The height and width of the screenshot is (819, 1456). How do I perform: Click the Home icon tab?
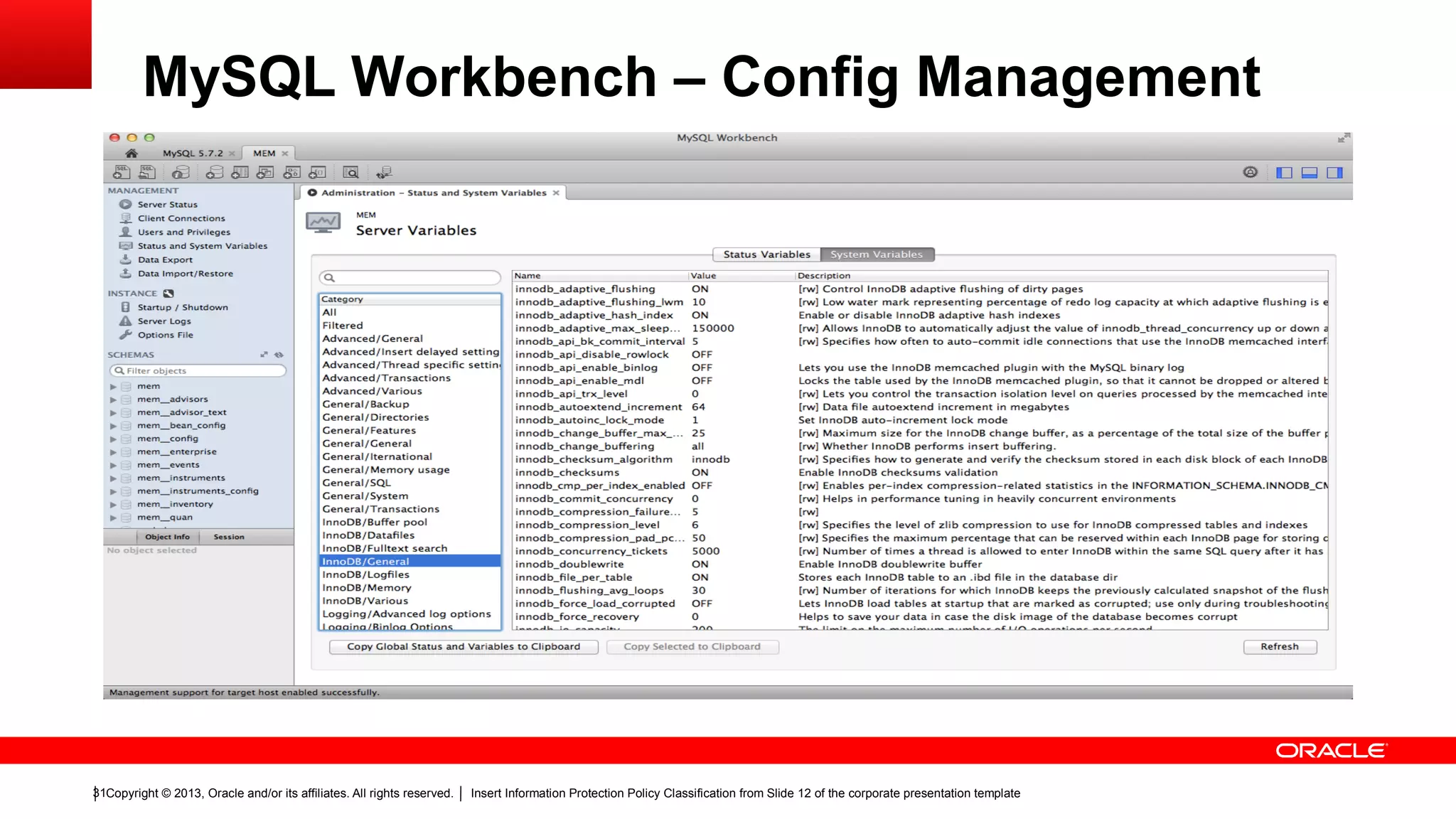(x=132, y=153)
